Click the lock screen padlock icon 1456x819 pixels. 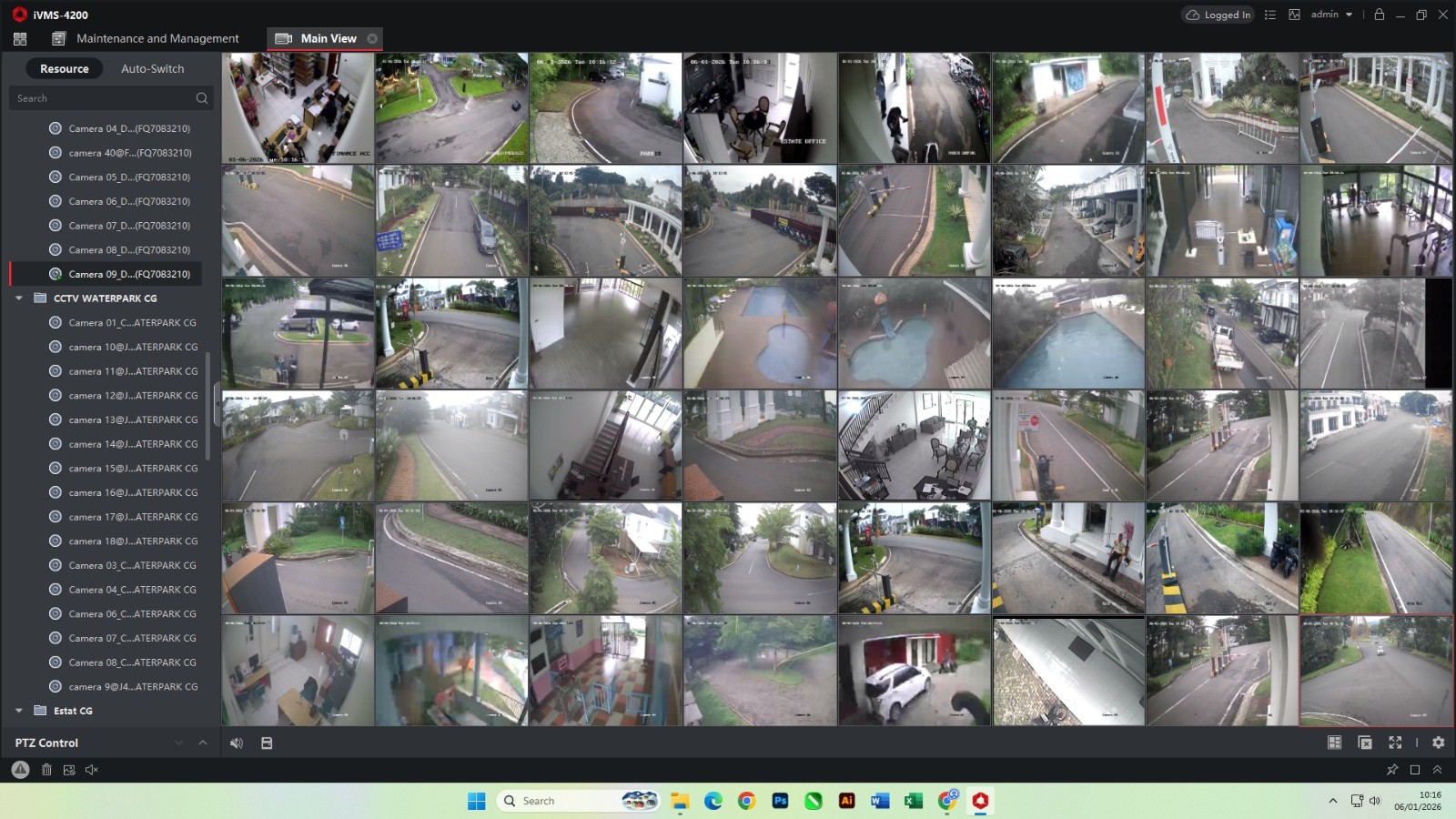[x=1379, y=15]
